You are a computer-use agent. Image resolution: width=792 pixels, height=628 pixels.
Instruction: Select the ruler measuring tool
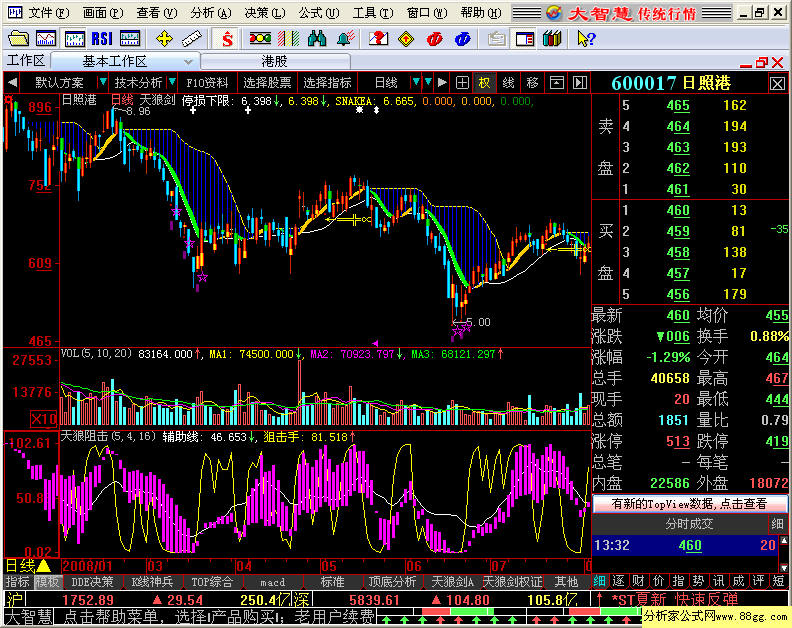point(191,38)
